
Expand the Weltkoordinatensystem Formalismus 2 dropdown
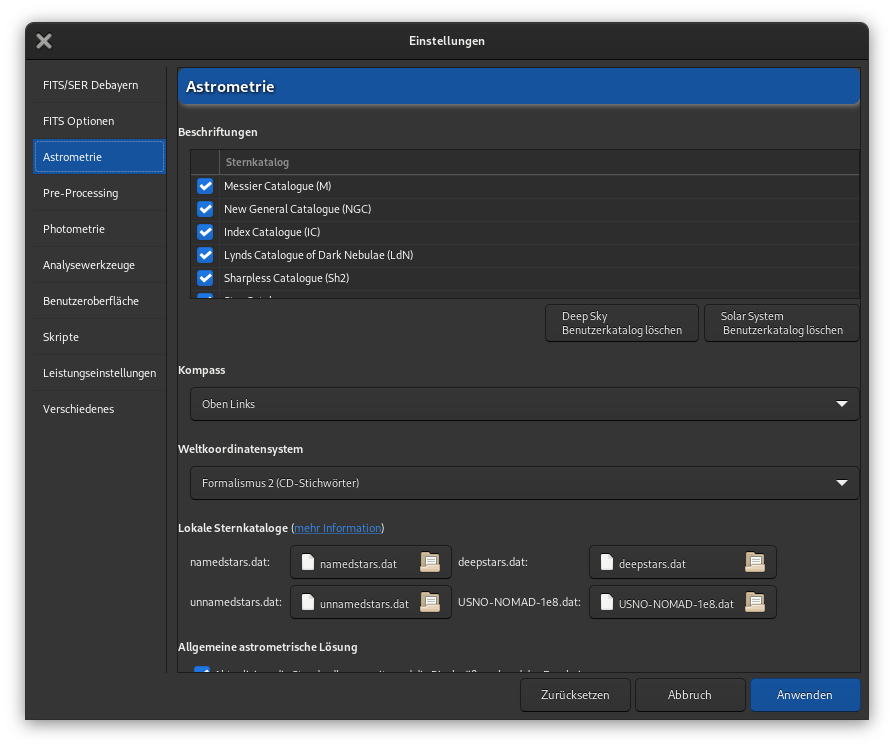coord(524,483)
